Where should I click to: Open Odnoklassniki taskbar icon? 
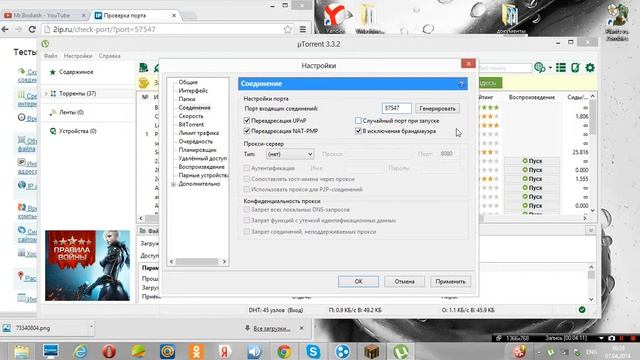point(196,351)
